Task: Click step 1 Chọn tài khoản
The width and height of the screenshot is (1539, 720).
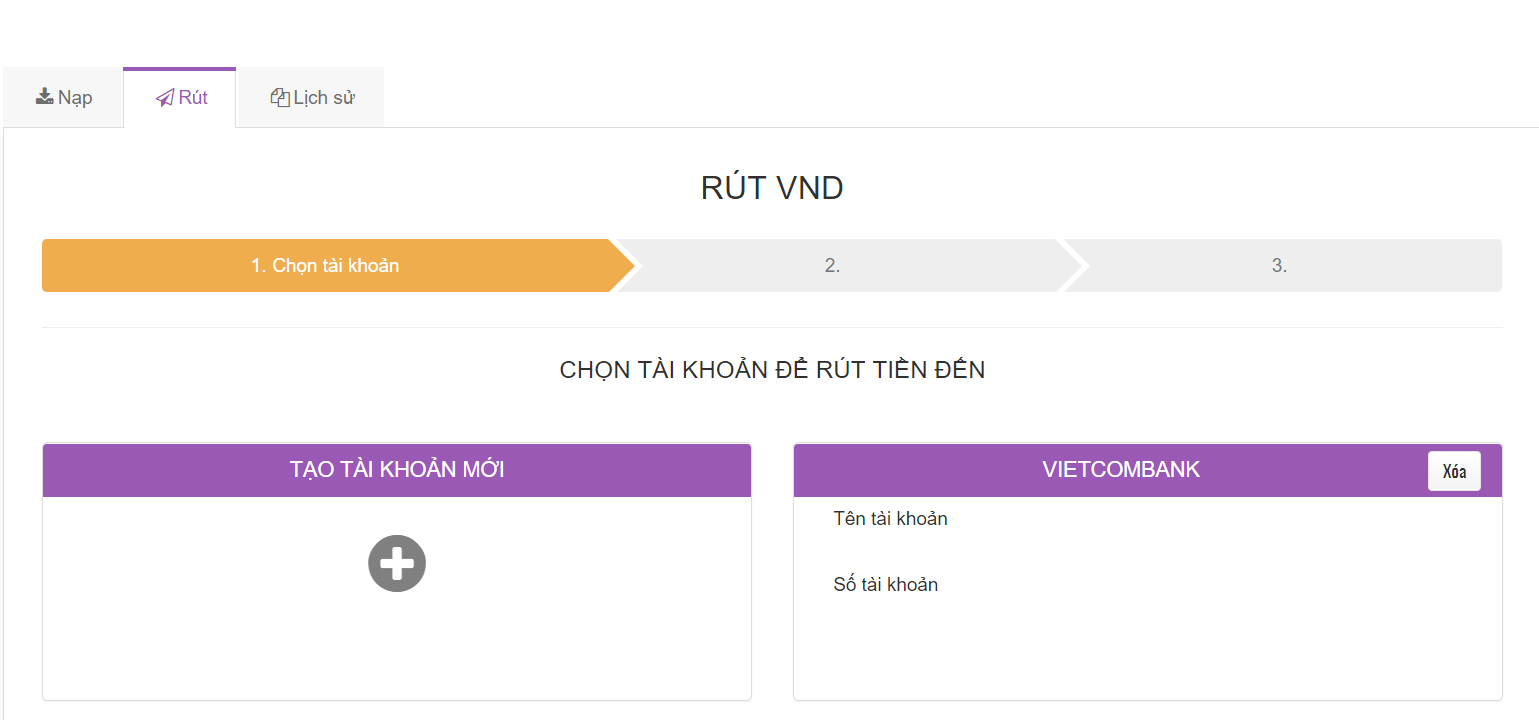Action: 325,265
